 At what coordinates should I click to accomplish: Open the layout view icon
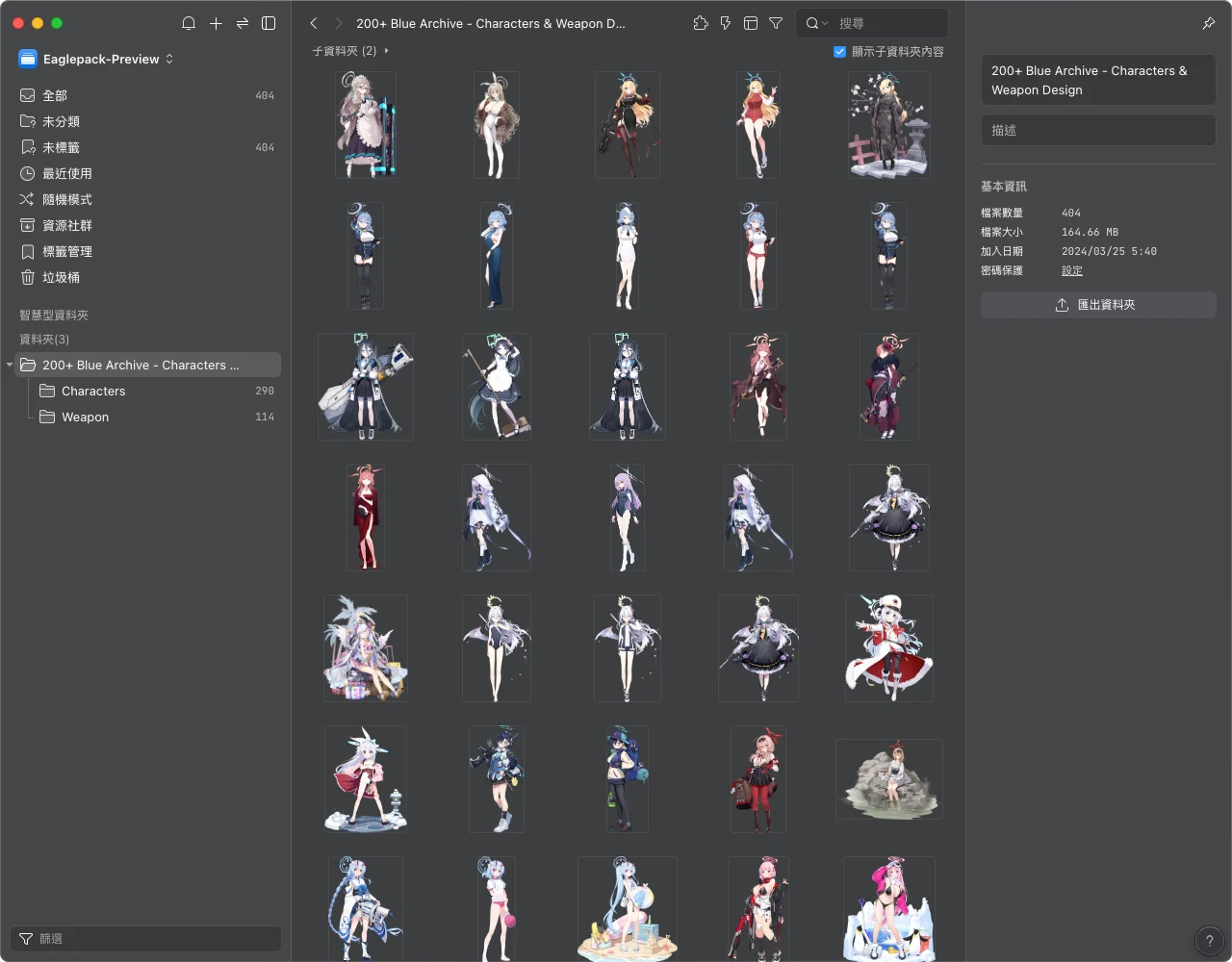[751, 23]
